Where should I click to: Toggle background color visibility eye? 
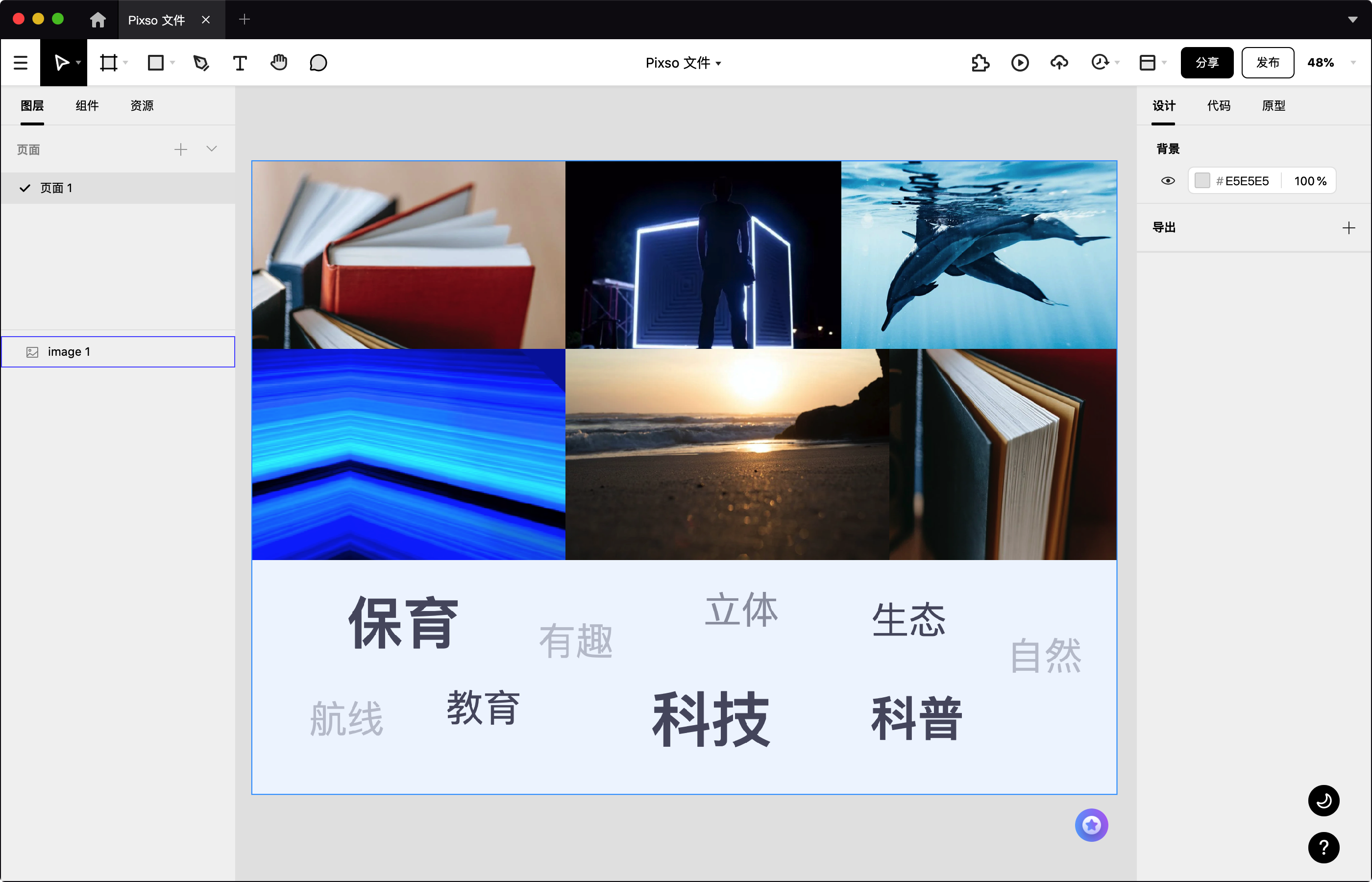pos(1168,181)
